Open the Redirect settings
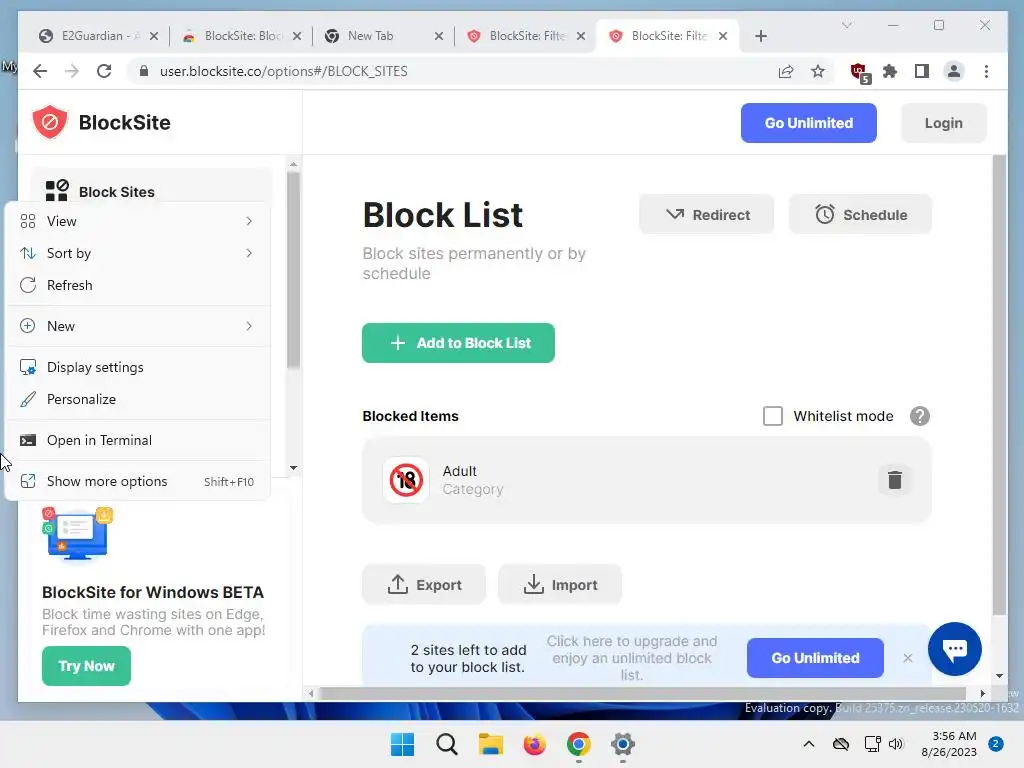The image size is (1024, 768). point(707,214)
